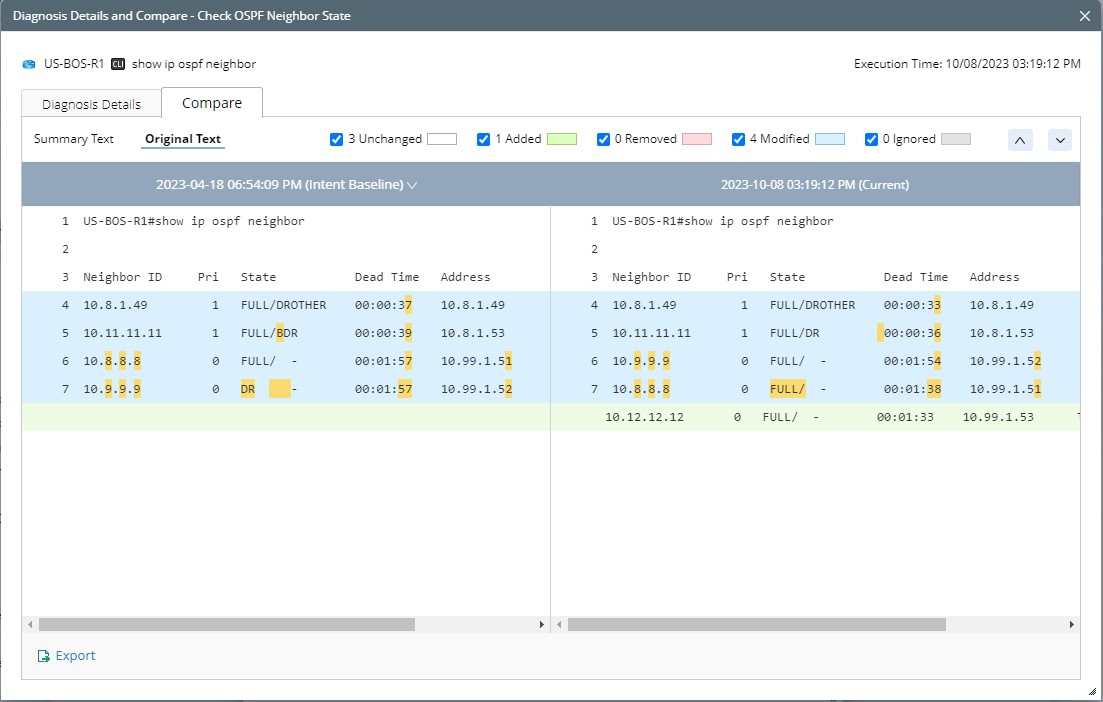Image resolution: width=1103 pixels, height=702 pixels.
Task: Click right pane scrollbar left arrow
Action: [x=559, y=624]
